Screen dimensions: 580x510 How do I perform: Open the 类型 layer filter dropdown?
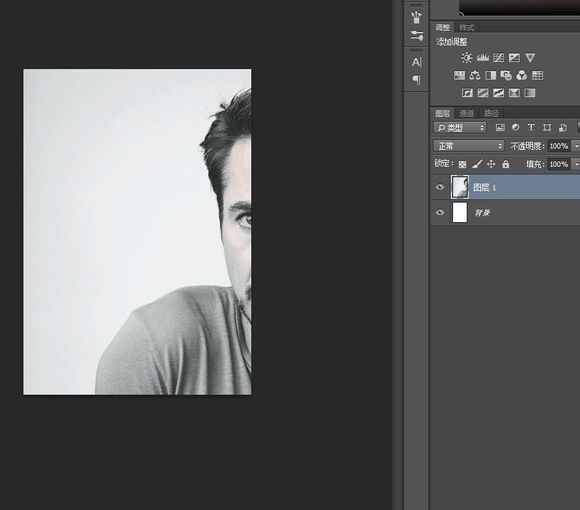coord(459,128)
